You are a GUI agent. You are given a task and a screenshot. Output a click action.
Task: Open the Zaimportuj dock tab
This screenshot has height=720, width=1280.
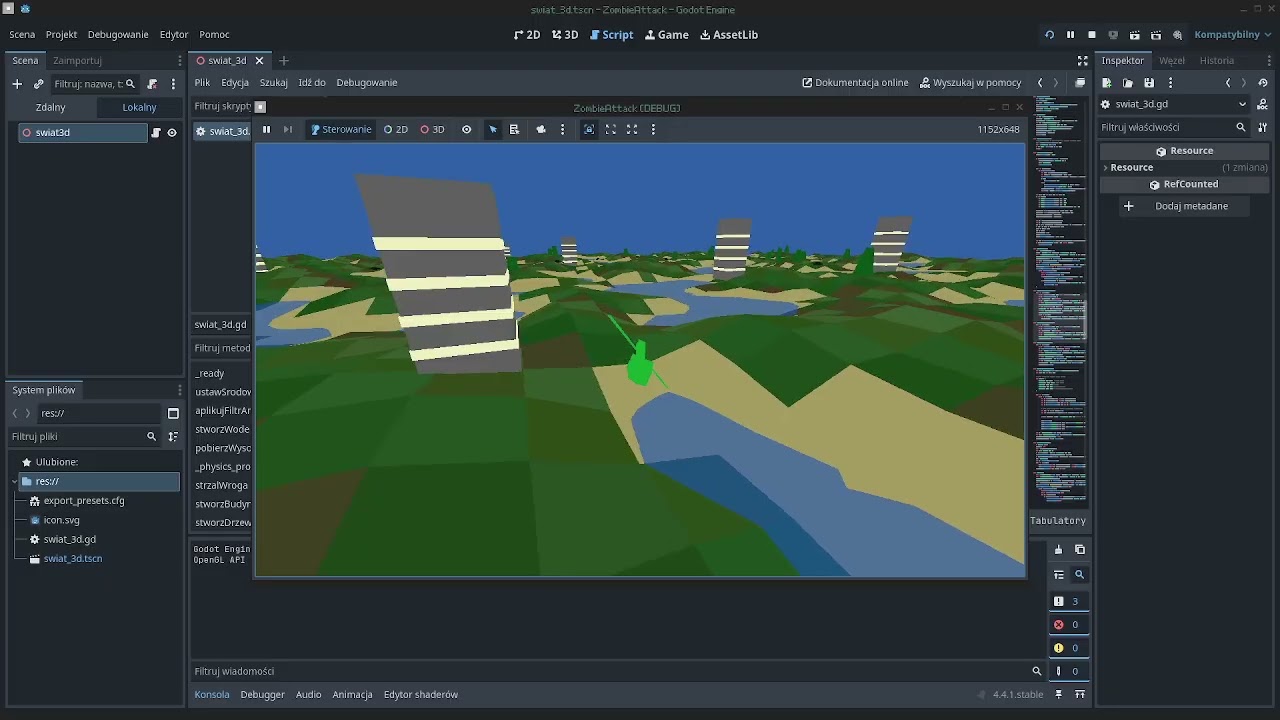point(77,61)
